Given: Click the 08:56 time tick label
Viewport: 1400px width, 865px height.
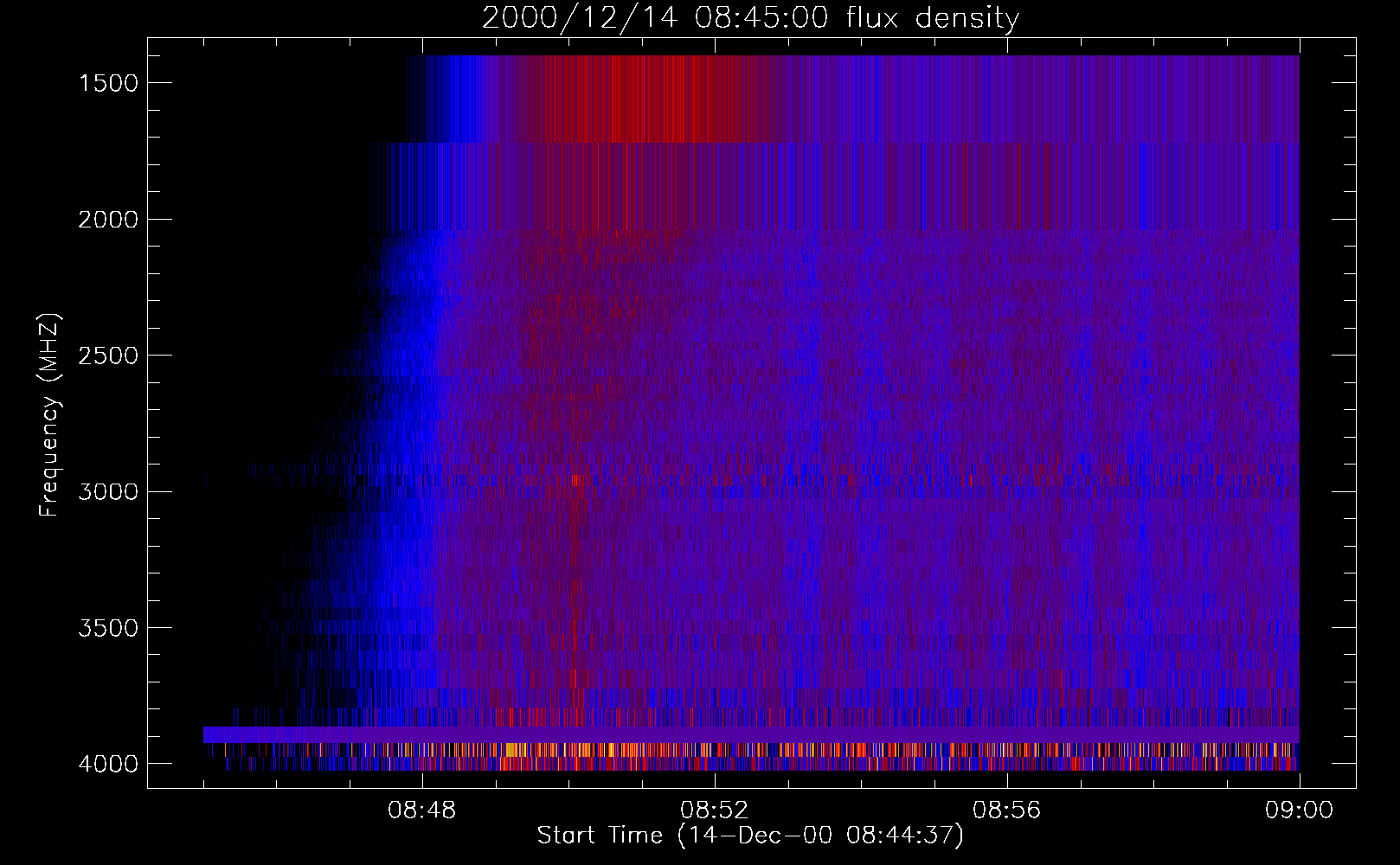Looking at the screenshot, I should click(1007, 811).
